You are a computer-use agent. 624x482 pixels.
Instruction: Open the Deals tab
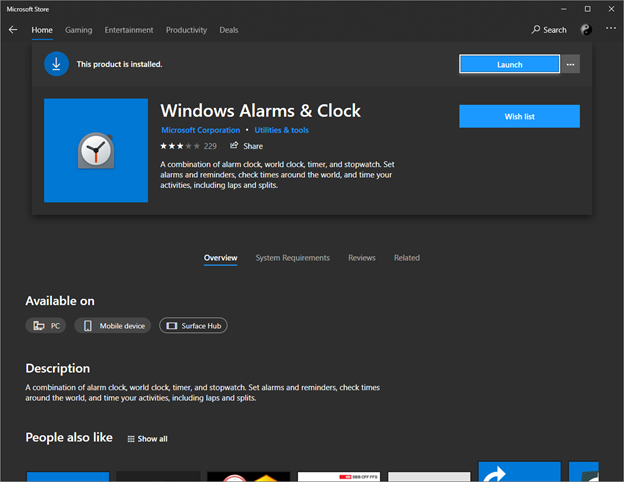pyautogui.click(x=229, y=30)
